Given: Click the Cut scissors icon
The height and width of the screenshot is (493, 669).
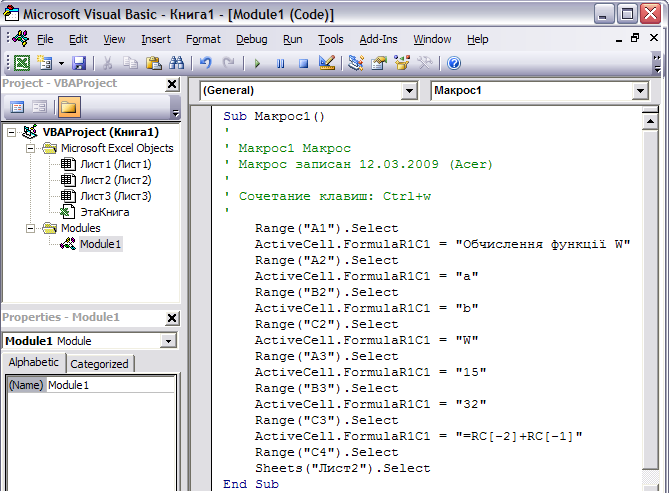Looking at the screenshot, I should (x=108, y=63).
